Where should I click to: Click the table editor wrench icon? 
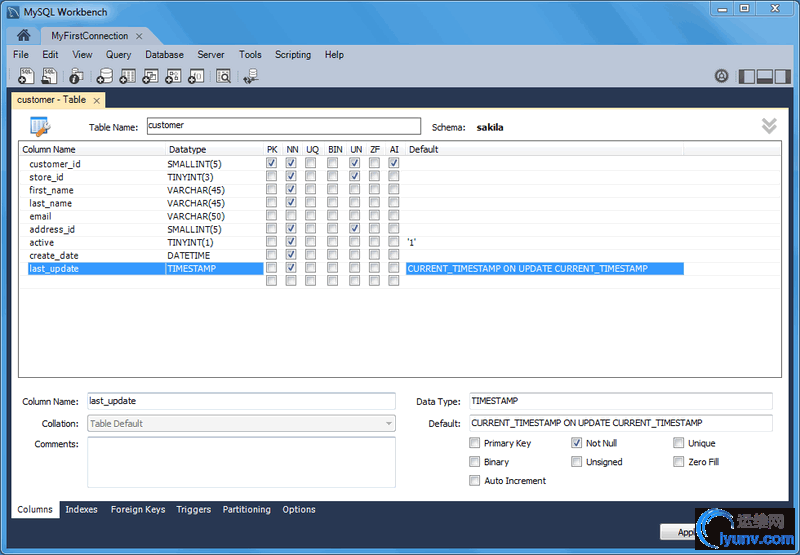coord(40,126)
